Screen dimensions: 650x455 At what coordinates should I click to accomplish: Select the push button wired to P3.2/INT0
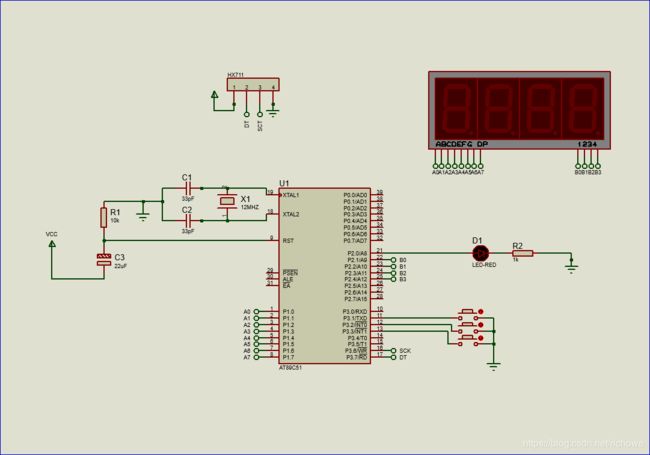[x=468, y=328]
